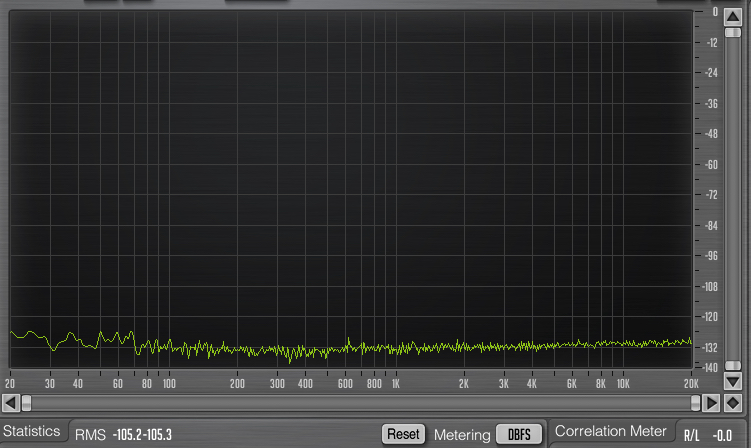Image resolution: width=751 pixels, height=448 pixels.
Task: Click the Reset button
Action: coord(403,434)
